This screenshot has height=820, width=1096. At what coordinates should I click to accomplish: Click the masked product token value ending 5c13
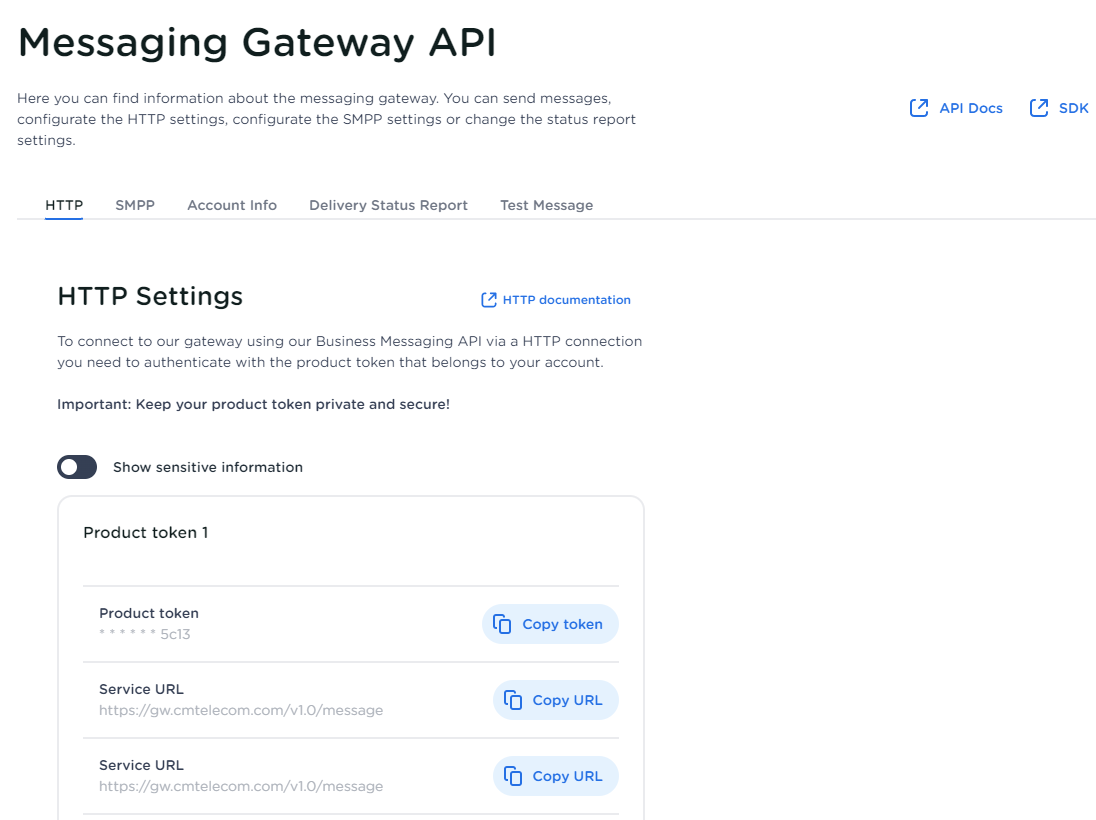(x=145, y=634)
